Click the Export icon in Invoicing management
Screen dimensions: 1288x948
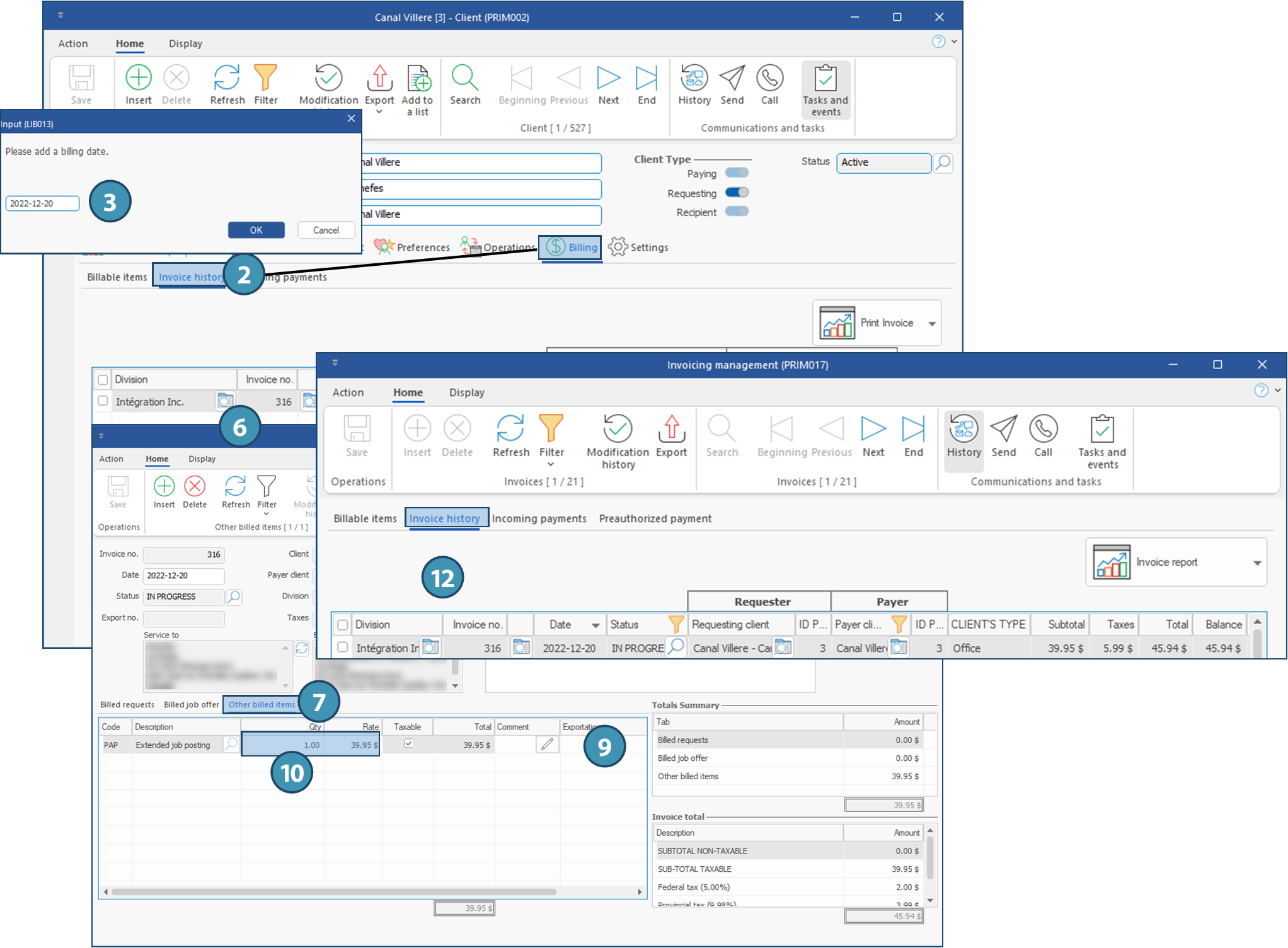(671, 429)
